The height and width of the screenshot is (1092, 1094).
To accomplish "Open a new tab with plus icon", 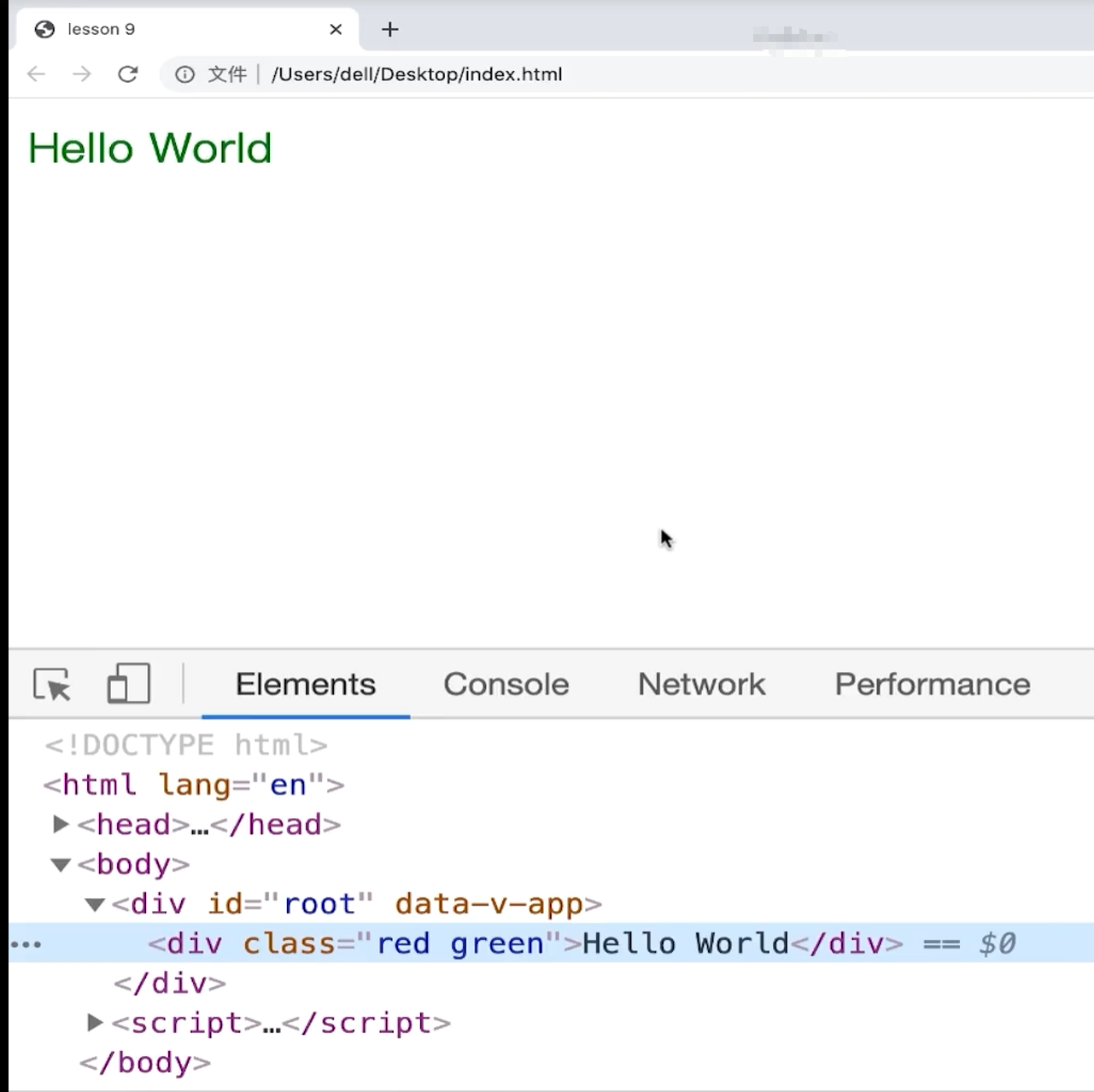I will pyautogui.click(x=390, y=29).
